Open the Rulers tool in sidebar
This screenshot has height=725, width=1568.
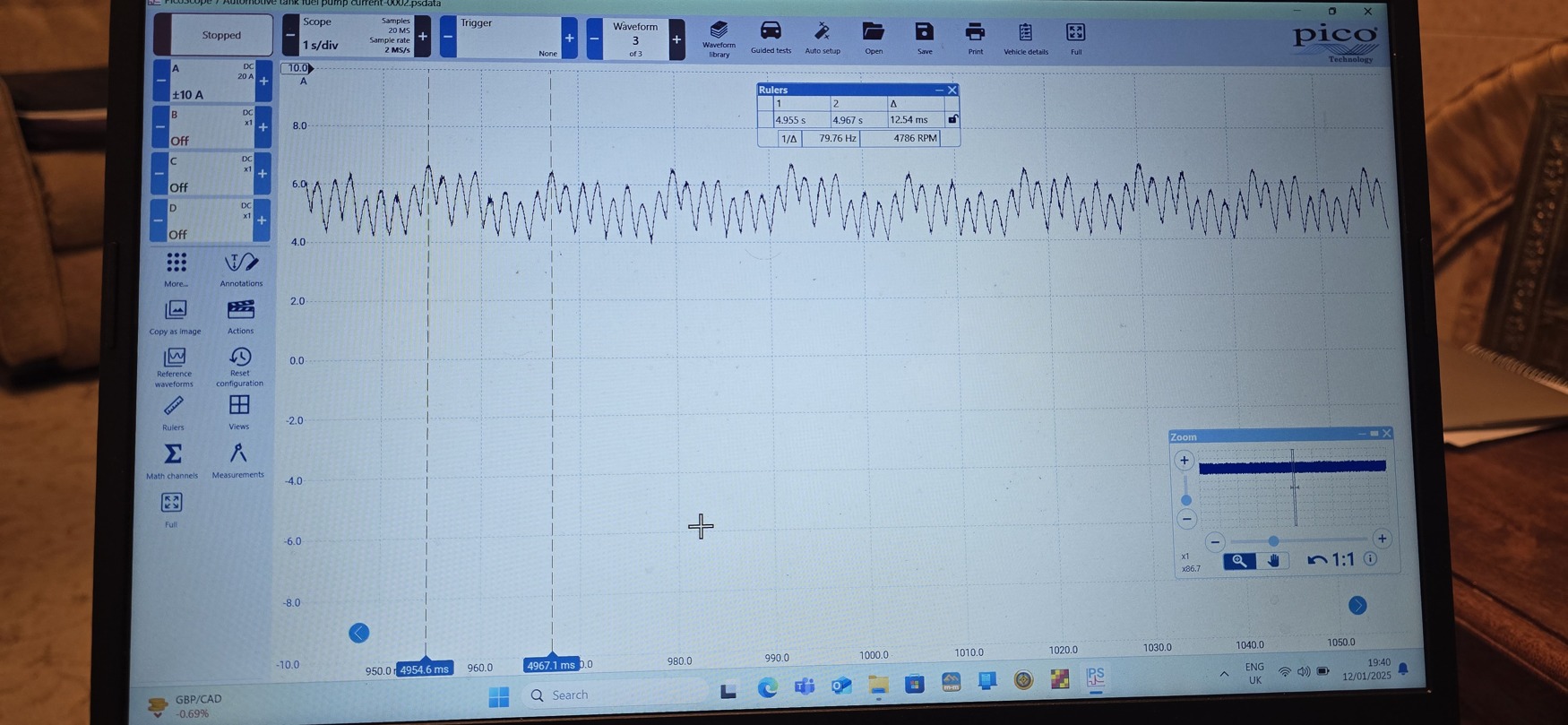(x=173, y=414)
